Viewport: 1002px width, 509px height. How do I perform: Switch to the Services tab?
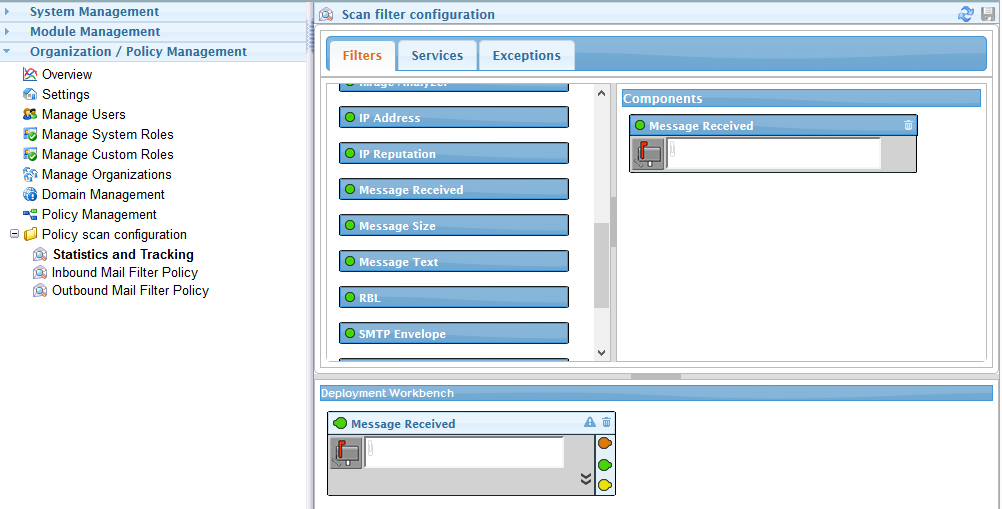click(x=437, y=56)
